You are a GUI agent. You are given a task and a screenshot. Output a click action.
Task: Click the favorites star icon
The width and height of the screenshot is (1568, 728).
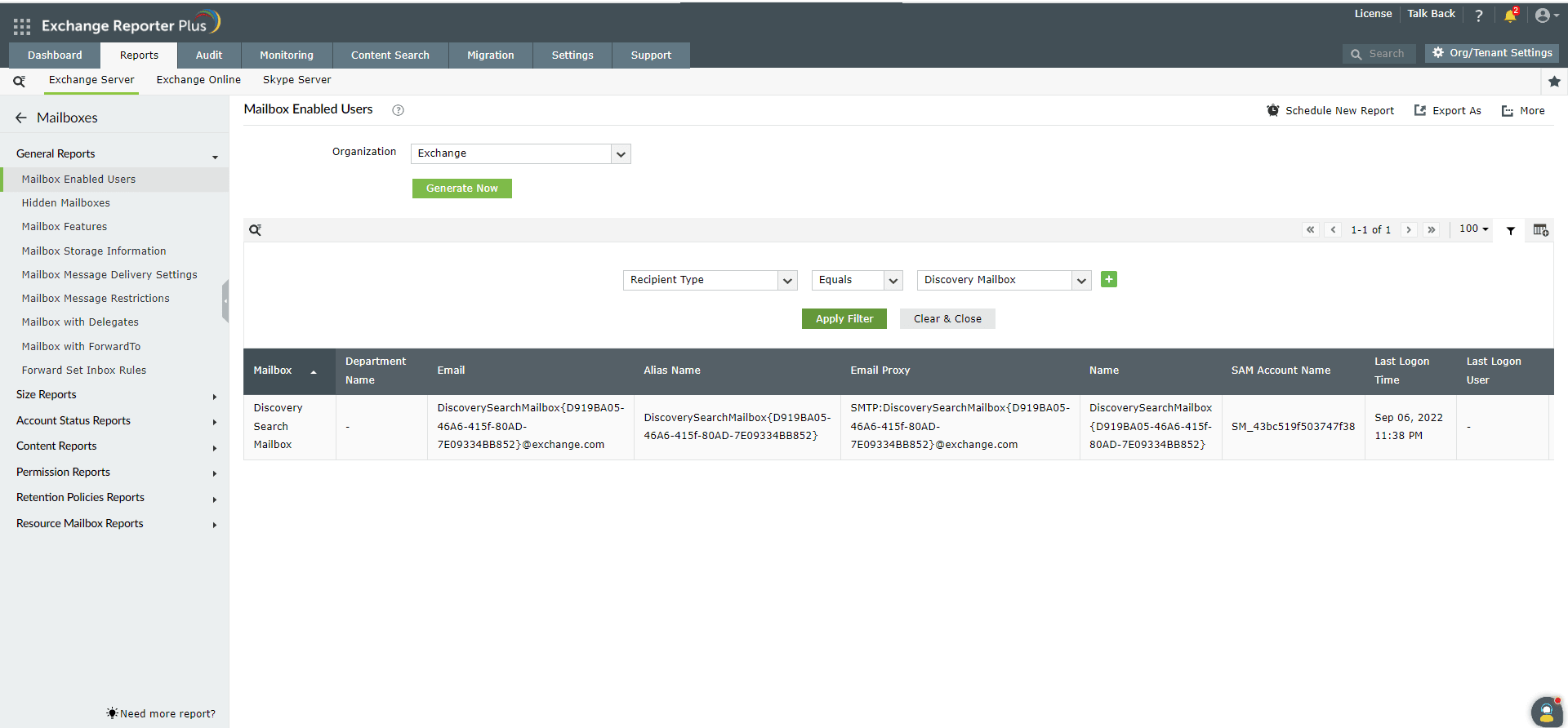coord(1554,82)
